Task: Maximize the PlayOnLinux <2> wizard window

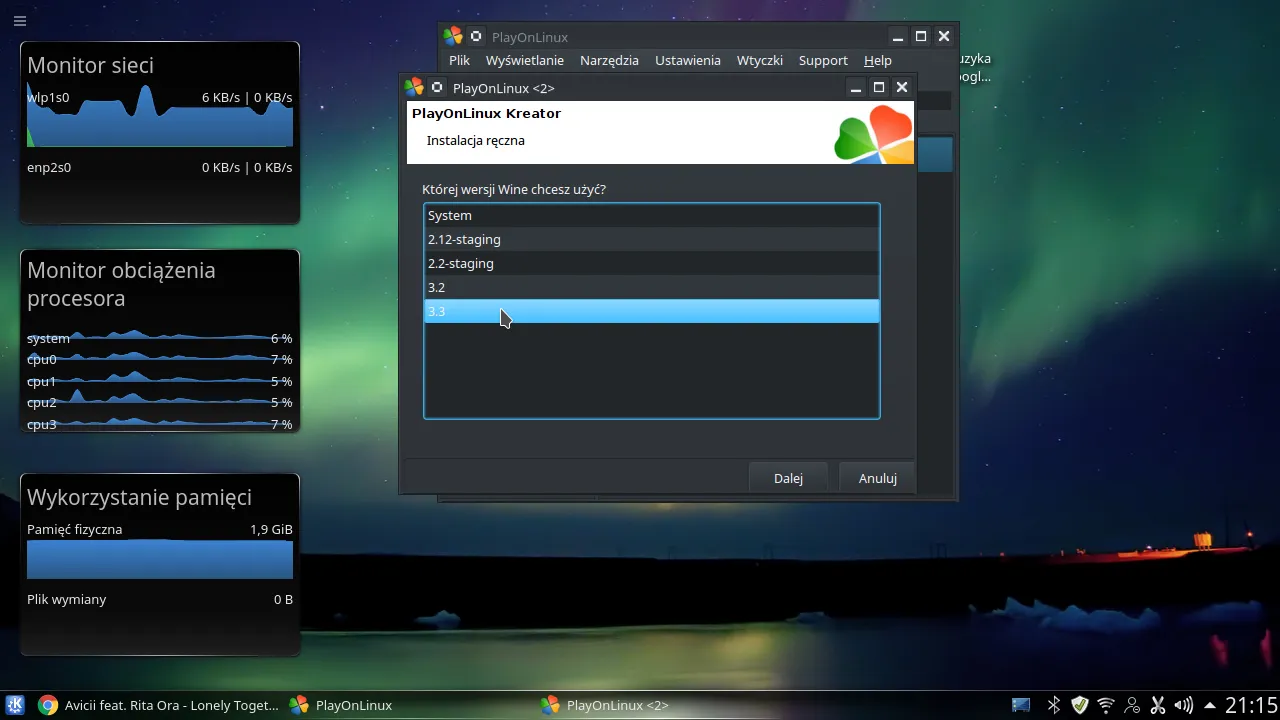Action: pyautogui.click(x=879, y=87)
